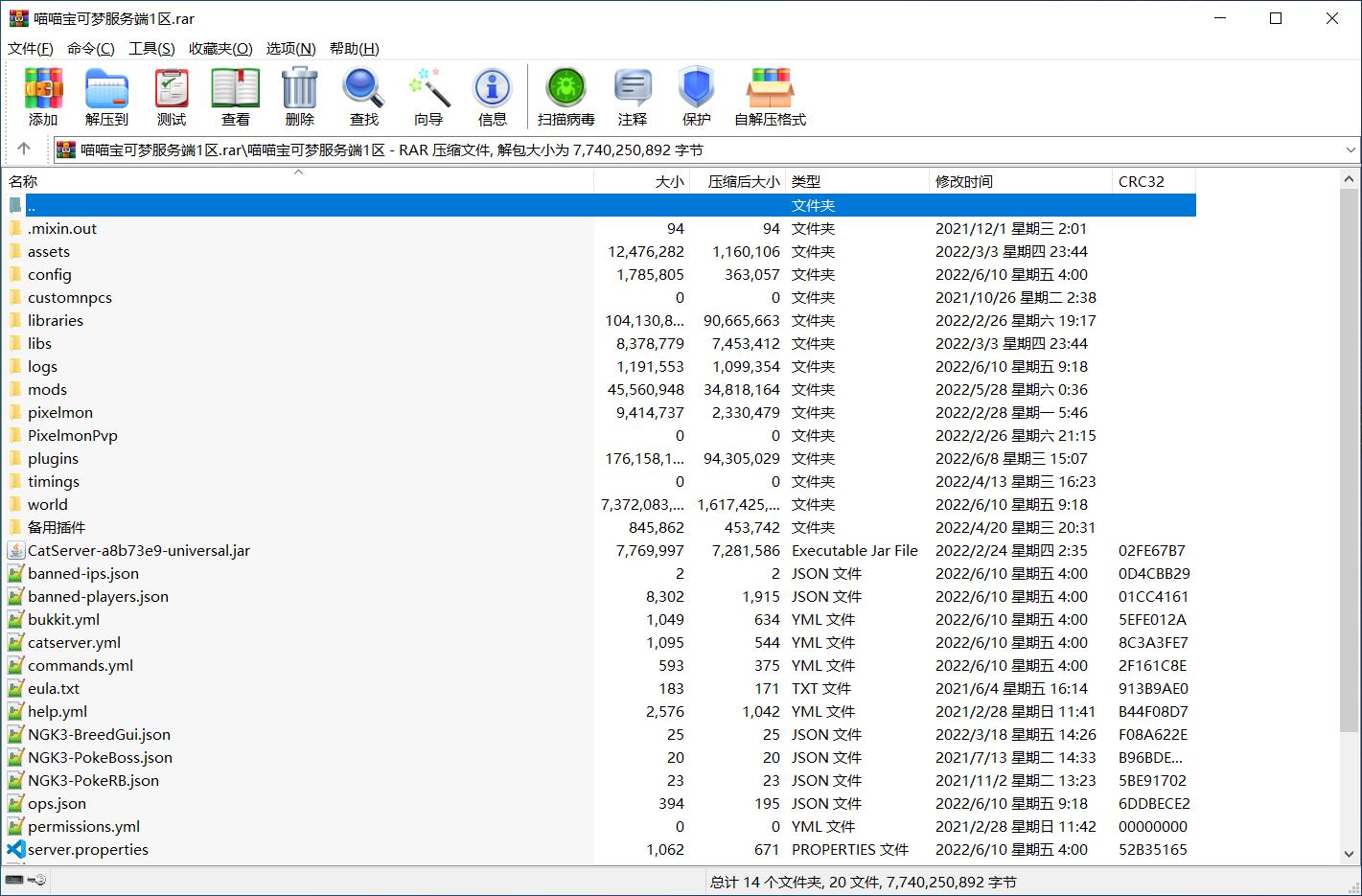Sort by Packed size (压缩后大小) header

point(737,181)
